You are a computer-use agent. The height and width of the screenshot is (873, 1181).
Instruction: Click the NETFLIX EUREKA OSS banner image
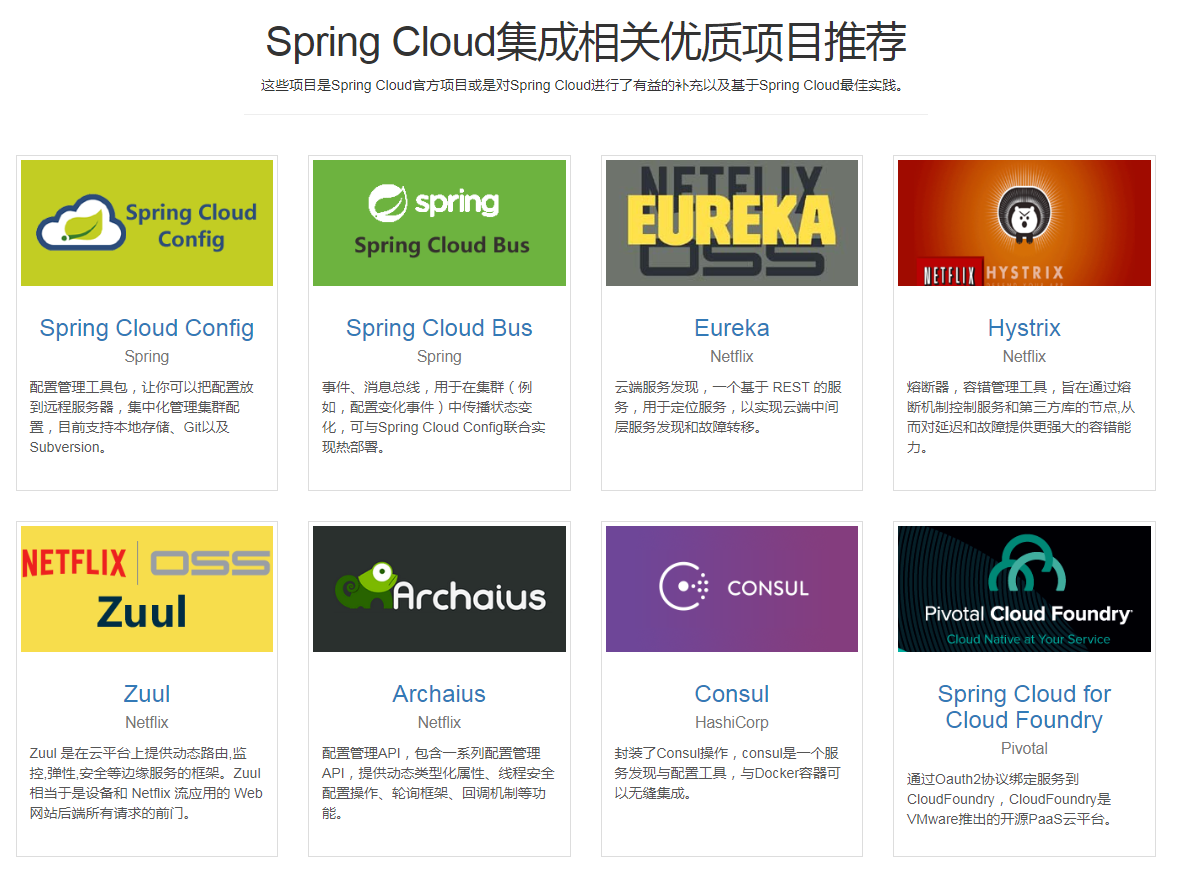tap(731, 222)
